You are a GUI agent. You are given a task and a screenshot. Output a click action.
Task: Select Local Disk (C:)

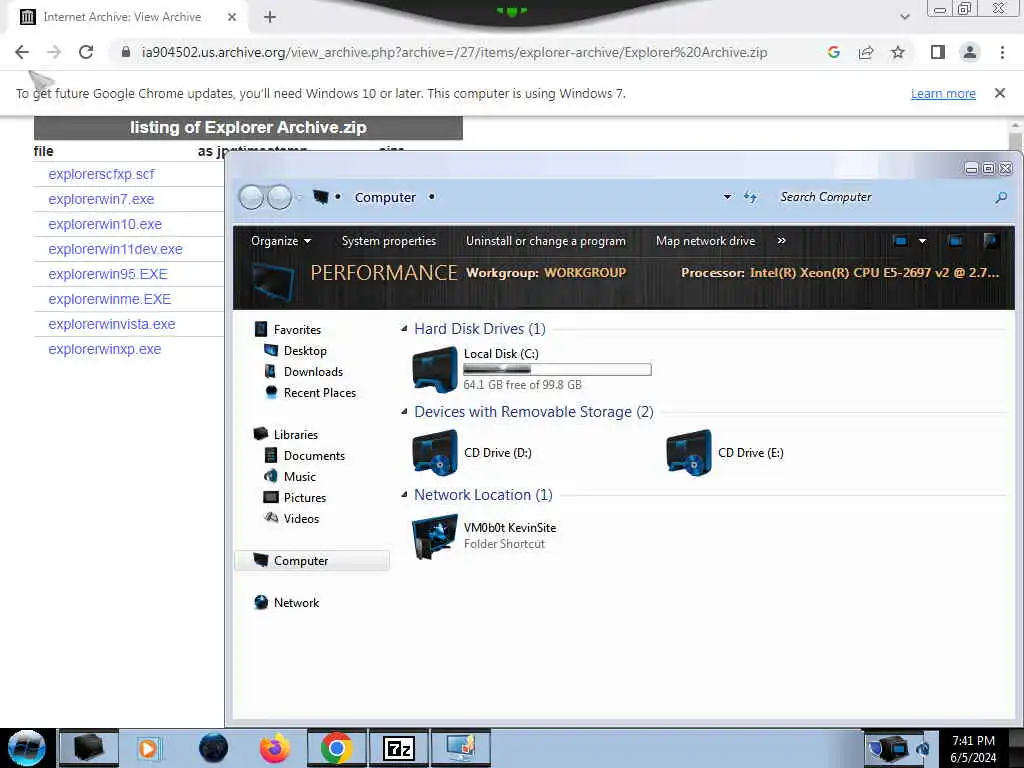[x=532, y=370]
